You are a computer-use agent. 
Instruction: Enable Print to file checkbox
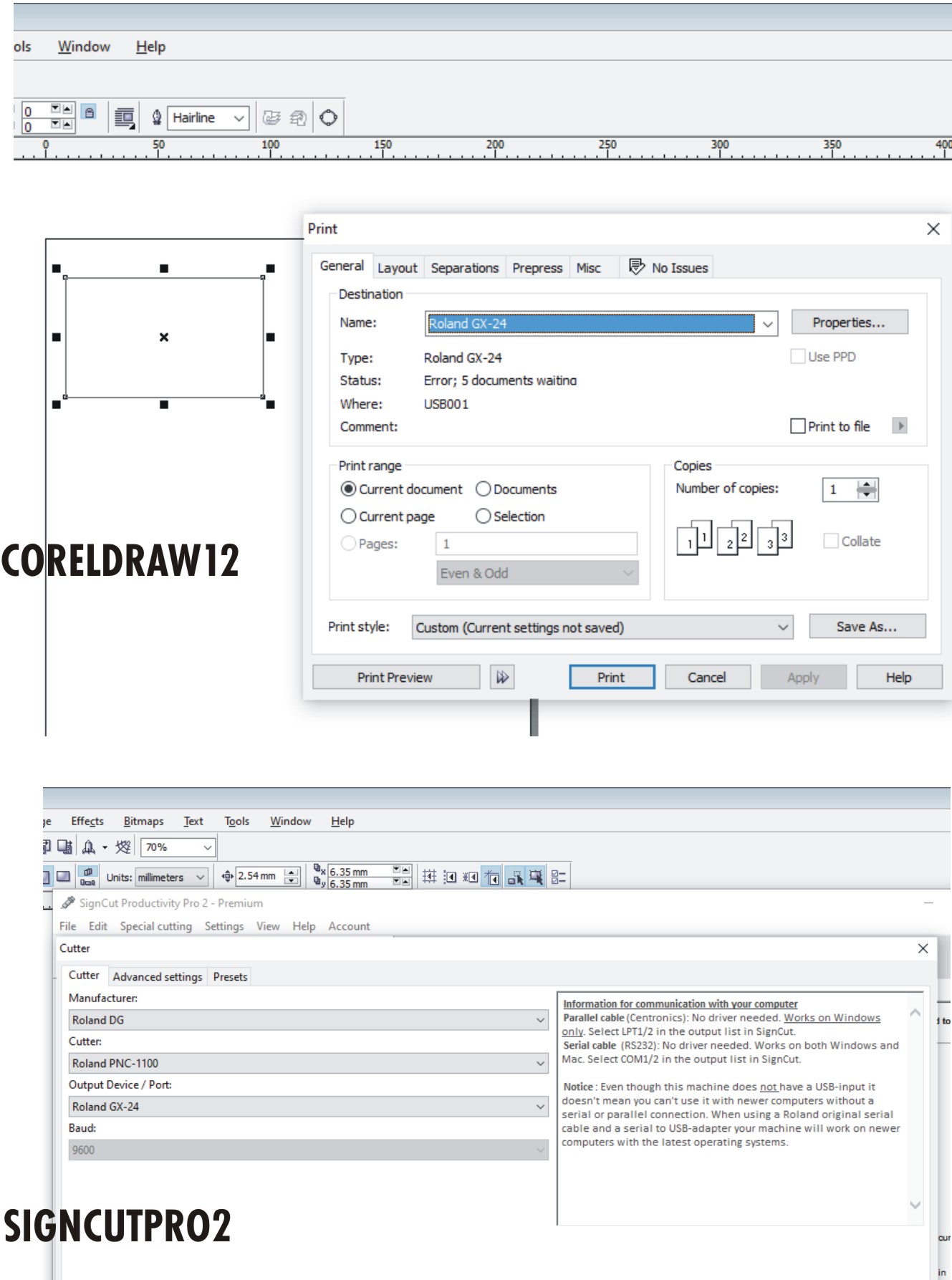tap(797, 425)
